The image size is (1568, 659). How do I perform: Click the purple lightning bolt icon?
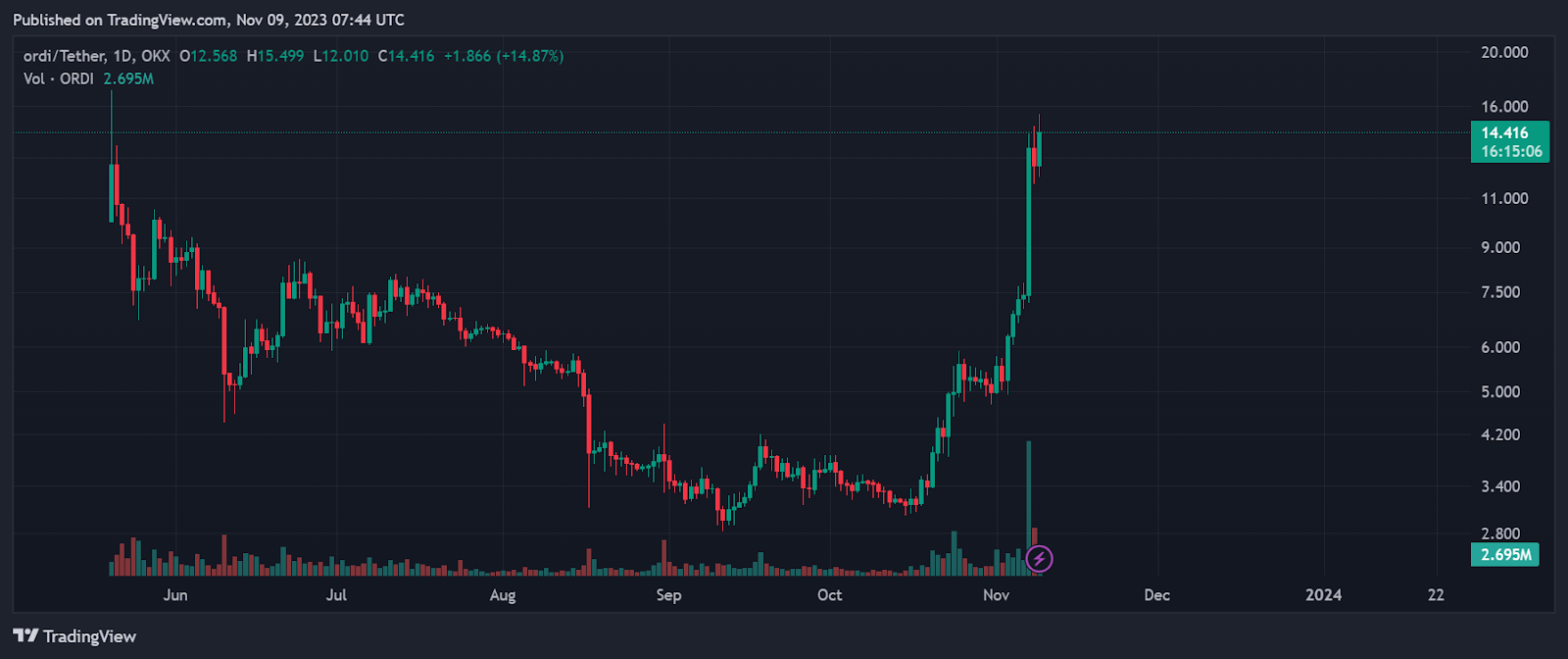1039,559
